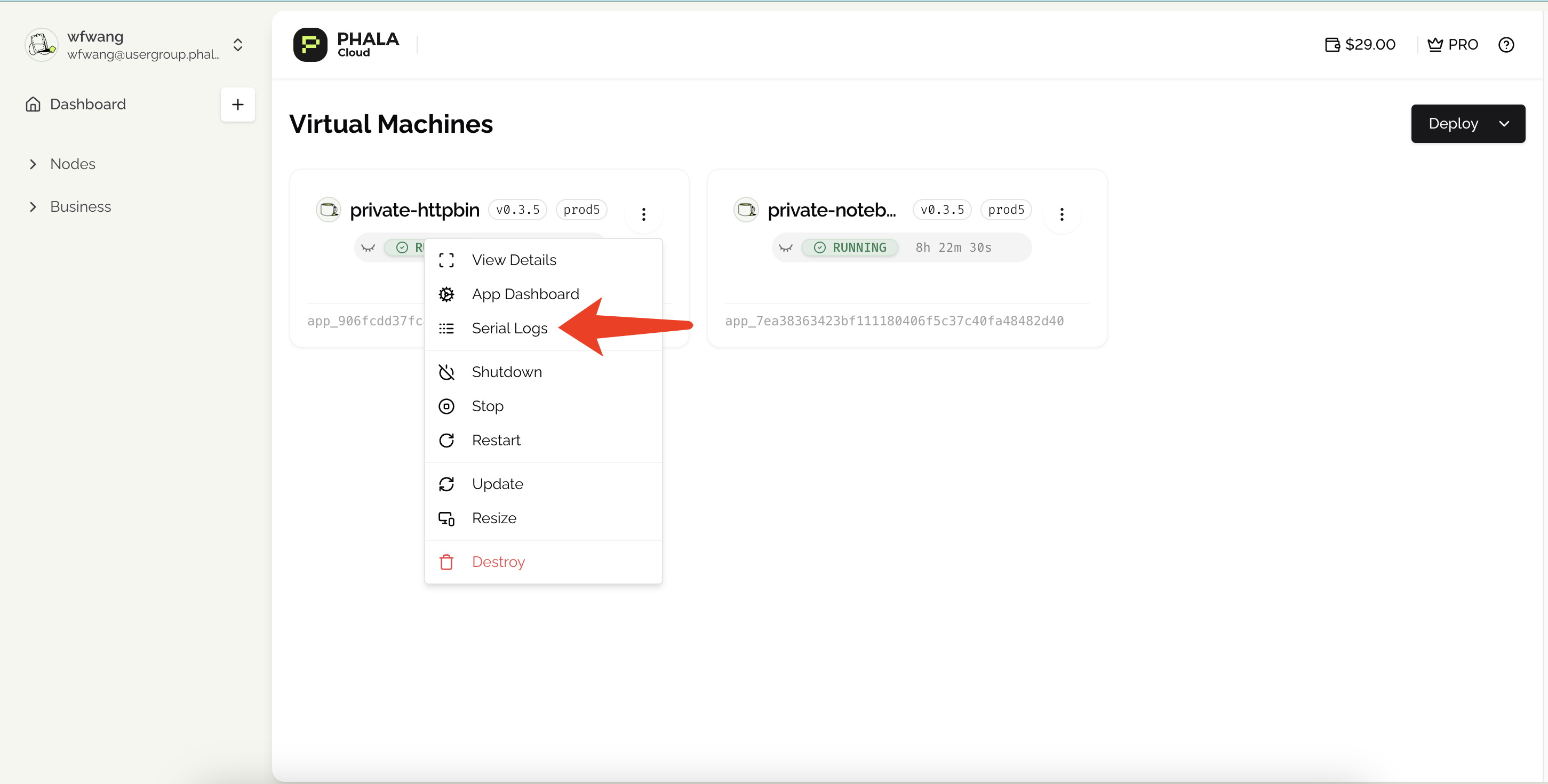Select Destroy in the context menu
Screen dimensions: 1548x784
pos(498,562)
